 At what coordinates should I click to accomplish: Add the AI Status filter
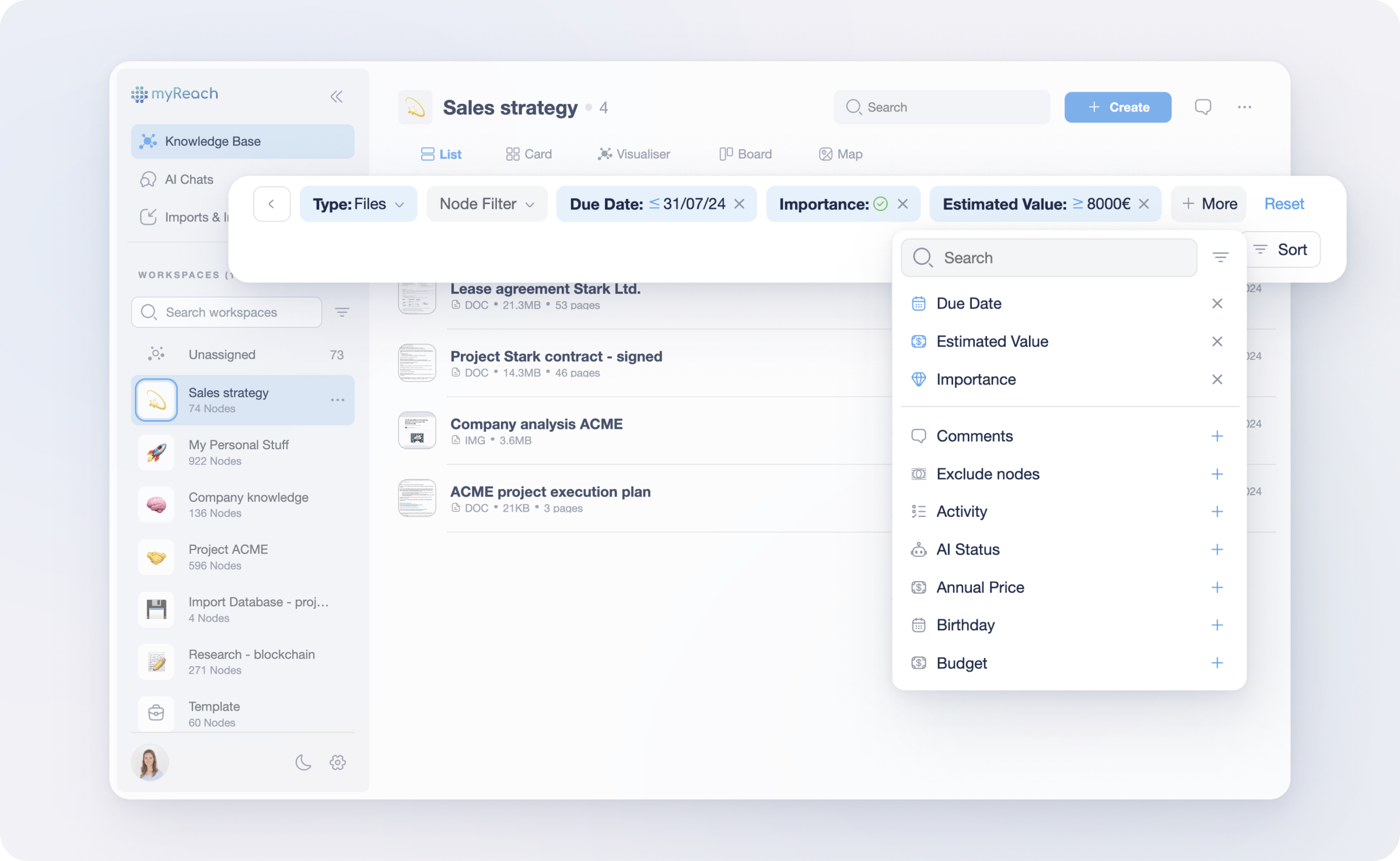[1217, 549]
